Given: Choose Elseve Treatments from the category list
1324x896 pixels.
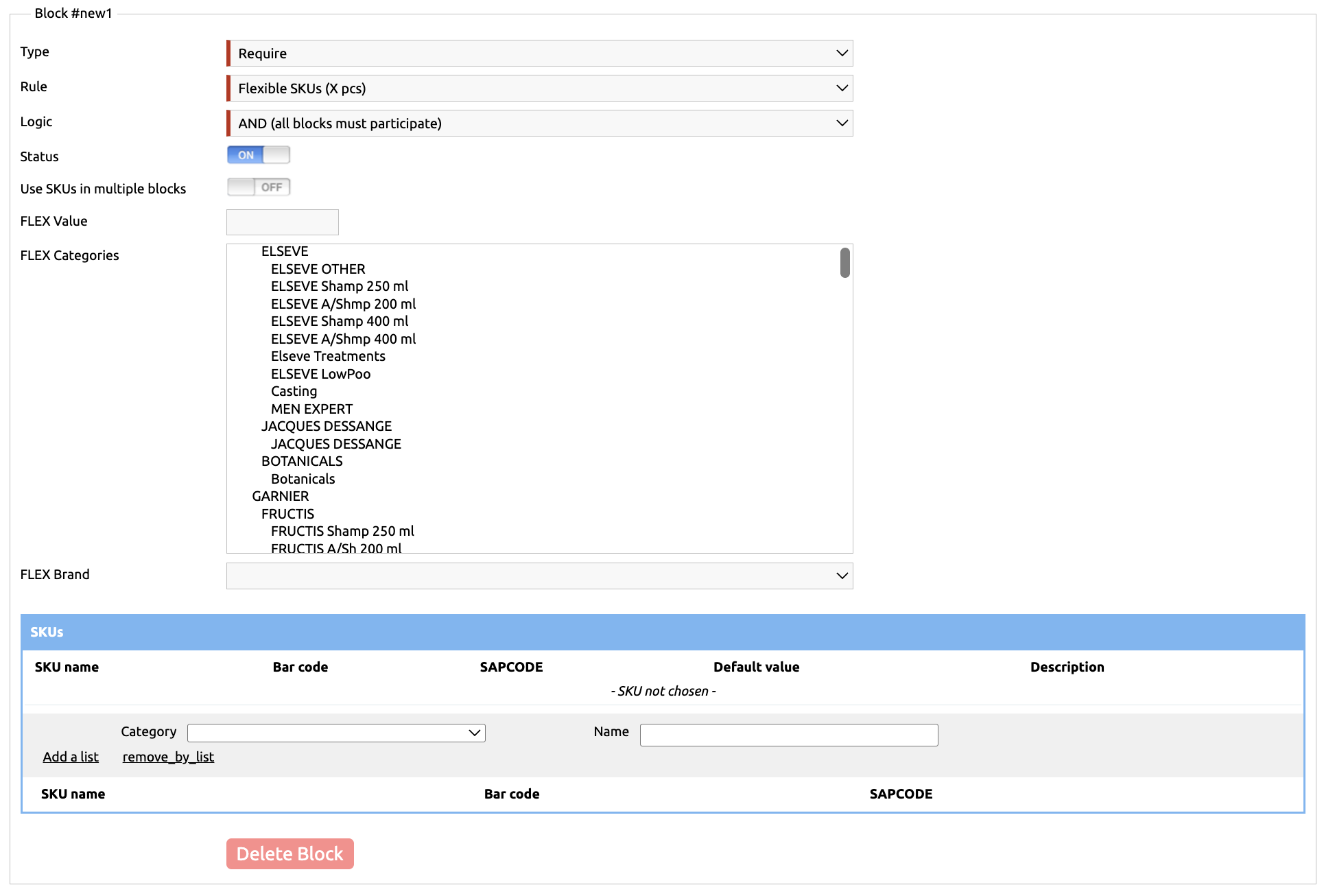Looking at the screenshot, I should tap(328, 356).
